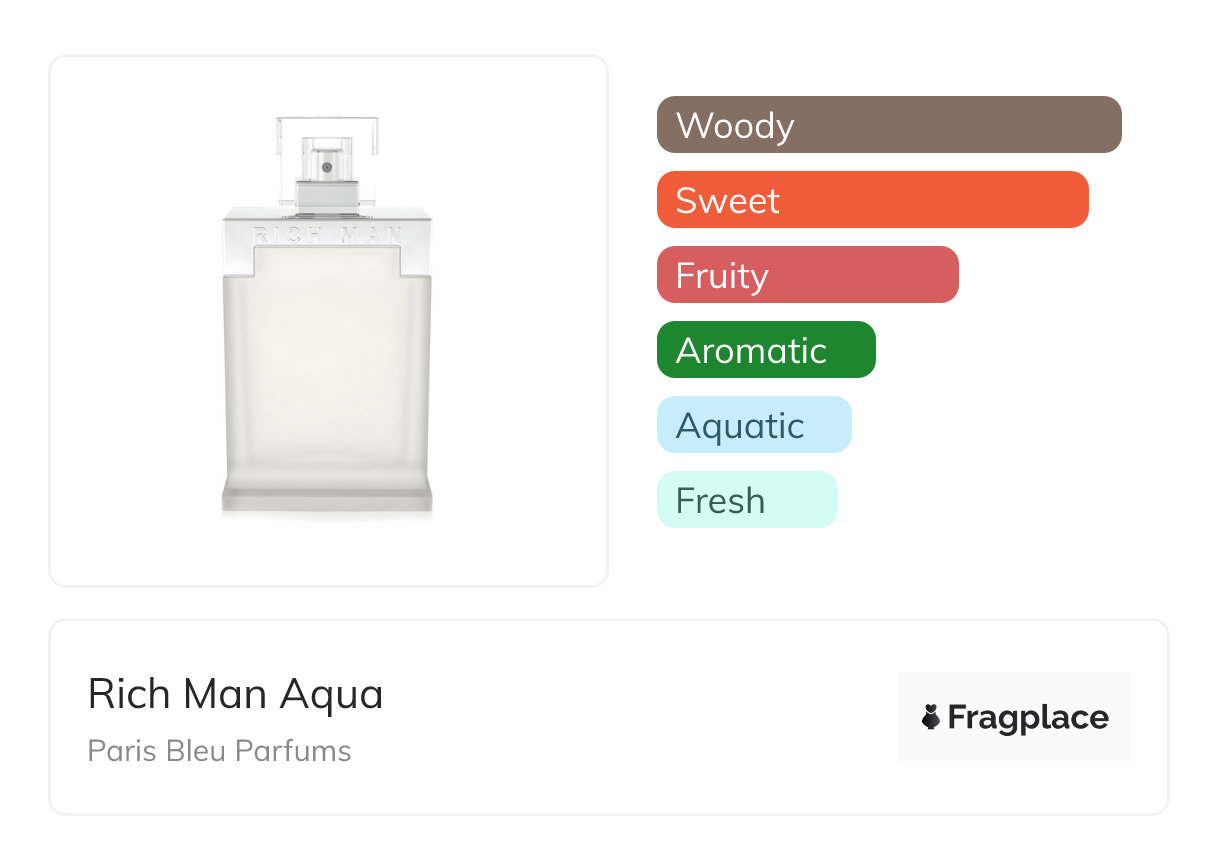The width and height of the screenshot is (1218, 864).
Task: Click the Fragplace perfume bottle logo icon
Action: tap(931, 717)
